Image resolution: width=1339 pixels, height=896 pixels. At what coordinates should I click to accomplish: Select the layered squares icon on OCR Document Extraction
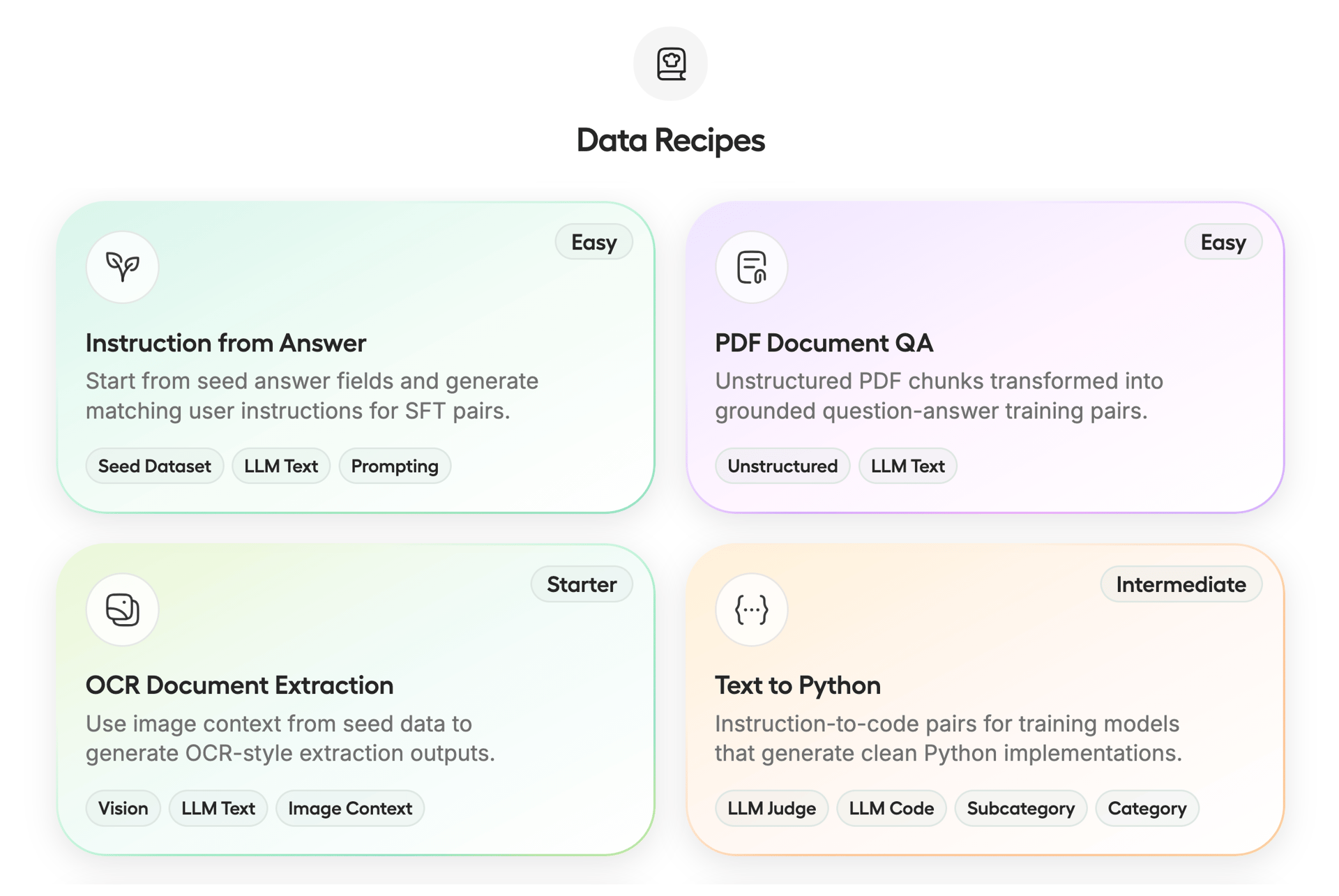click(122, 609)
